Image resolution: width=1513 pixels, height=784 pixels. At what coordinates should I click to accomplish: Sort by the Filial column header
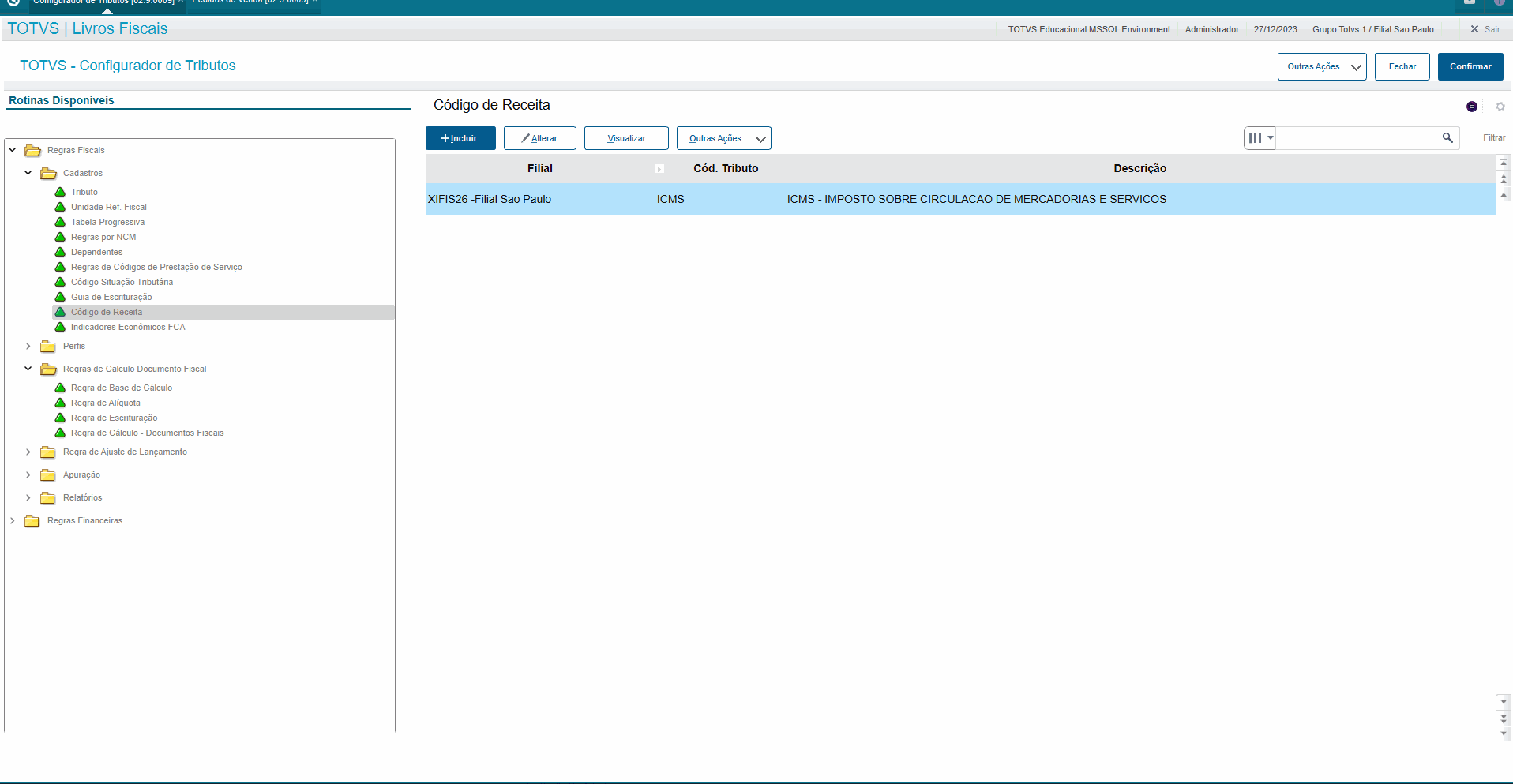[x=540, y=168]
